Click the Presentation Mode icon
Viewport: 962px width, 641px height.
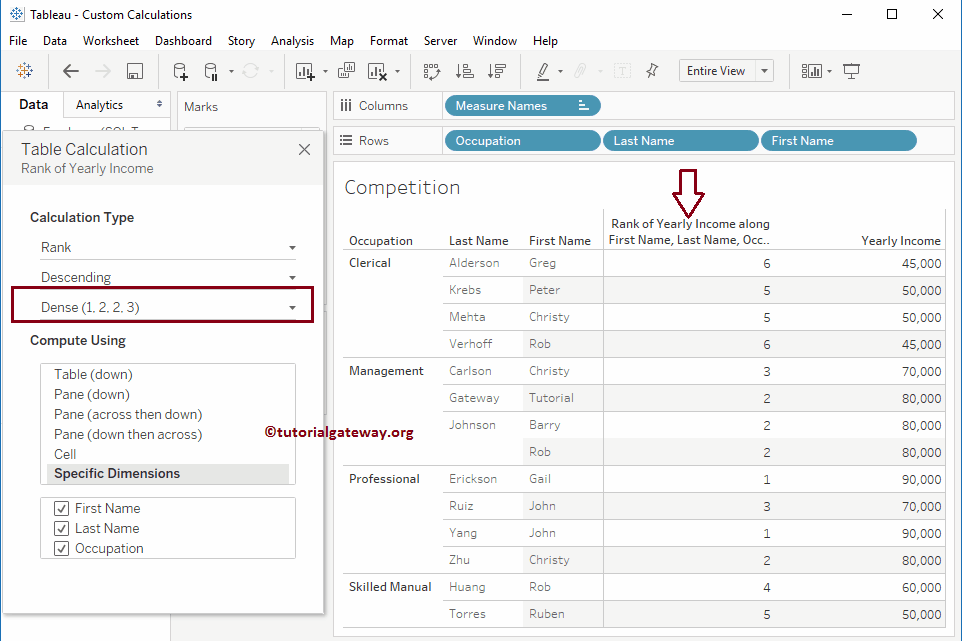pyautogui.click(x=852, y=71)
